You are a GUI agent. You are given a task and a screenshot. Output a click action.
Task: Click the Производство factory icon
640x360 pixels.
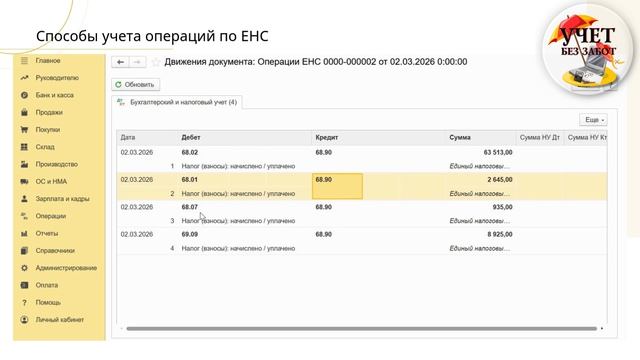[x=24, y=164]
